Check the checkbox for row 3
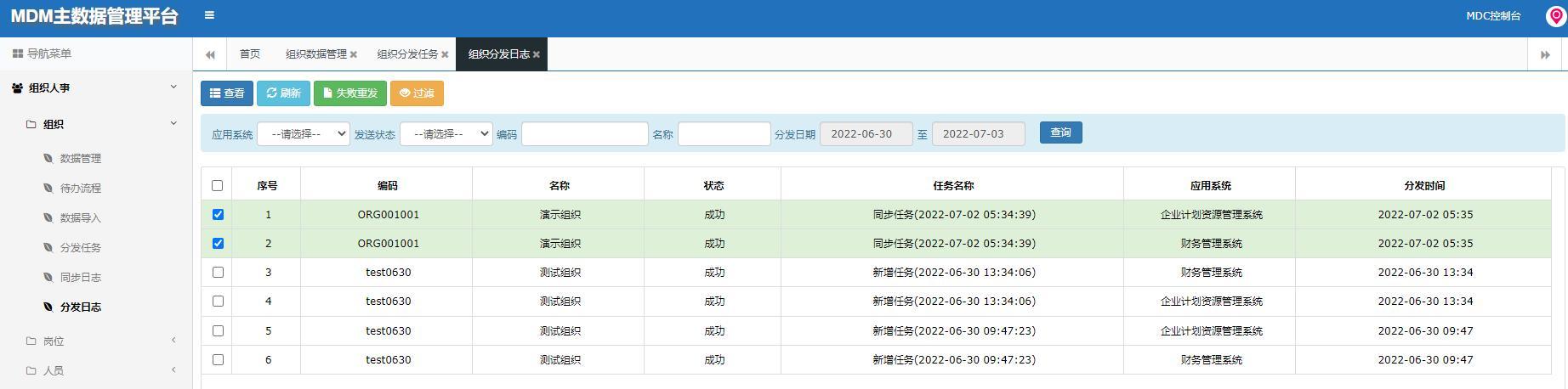Image resolution: width=1568 pixels, height=389 pixels. [x=218, y=273]
